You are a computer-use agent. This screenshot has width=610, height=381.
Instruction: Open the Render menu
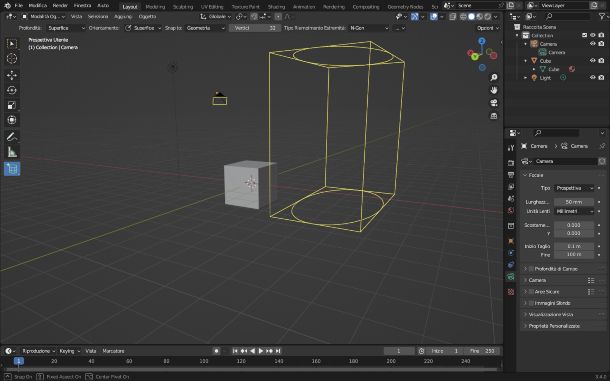[60, 6]
